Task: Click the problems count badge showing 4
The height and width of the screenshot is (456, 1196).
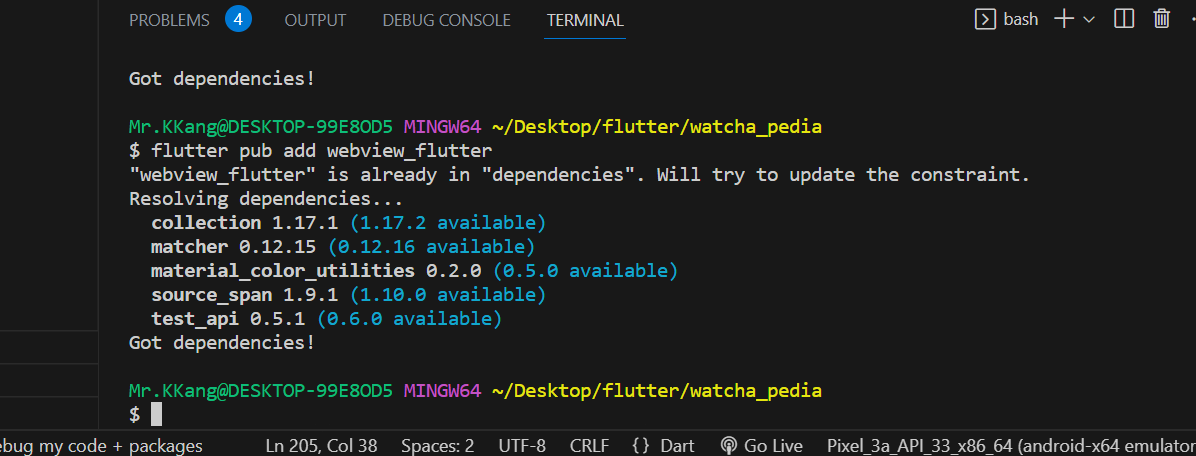Action: pyautogui.click(x=238, y=20)
